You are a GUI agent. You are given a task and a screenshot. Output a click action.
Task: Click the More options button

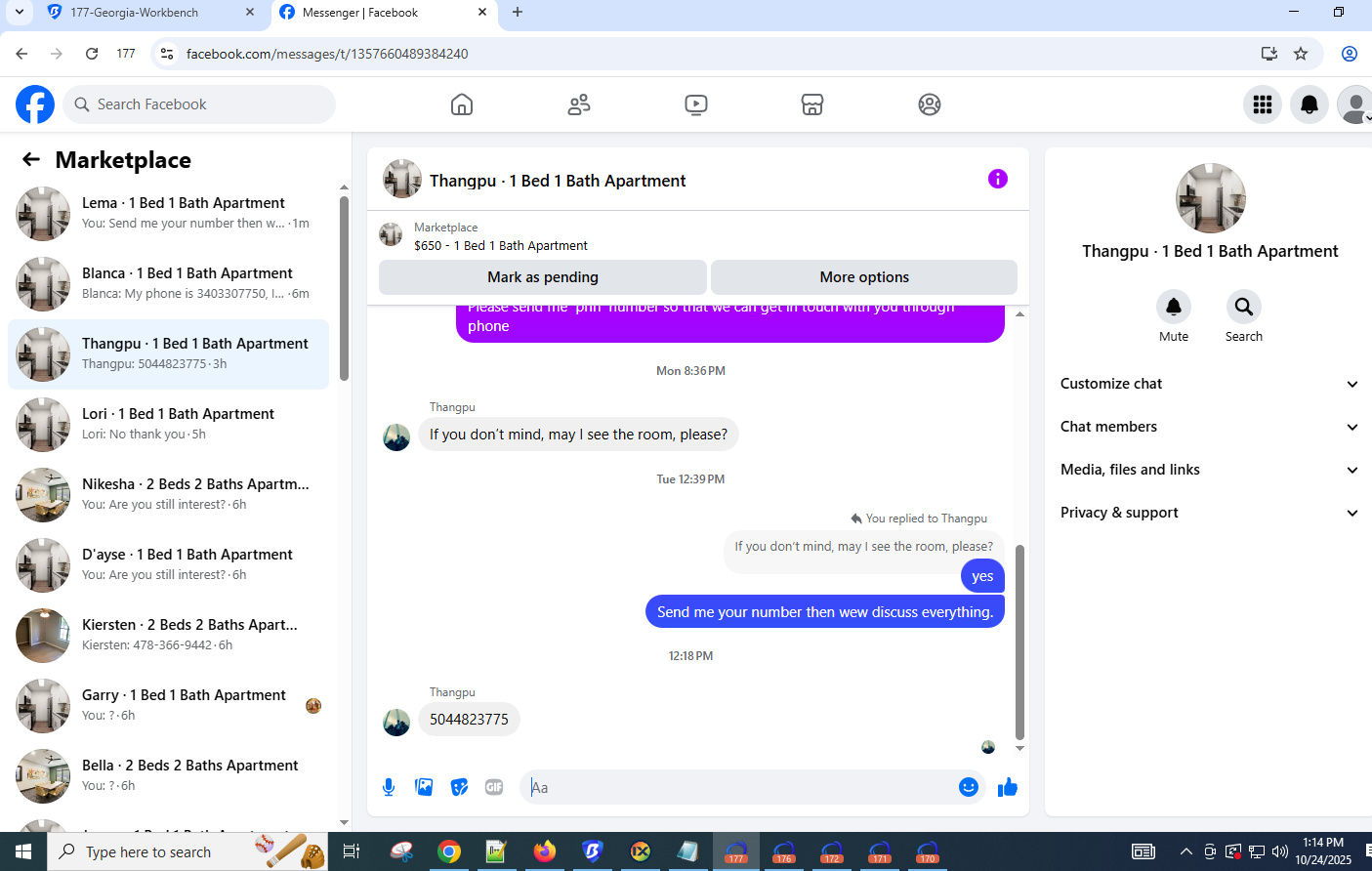coord(864,277)
